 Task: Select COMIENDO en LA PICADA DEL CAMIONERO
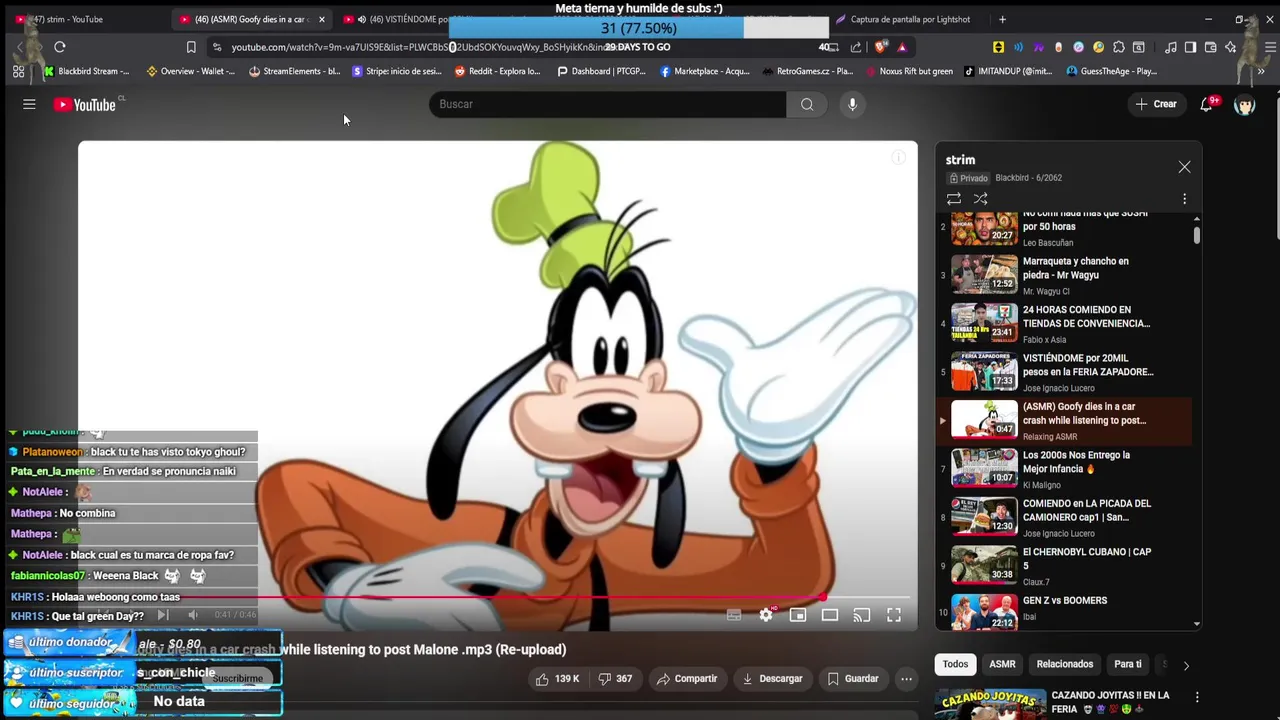(1065, 517)
